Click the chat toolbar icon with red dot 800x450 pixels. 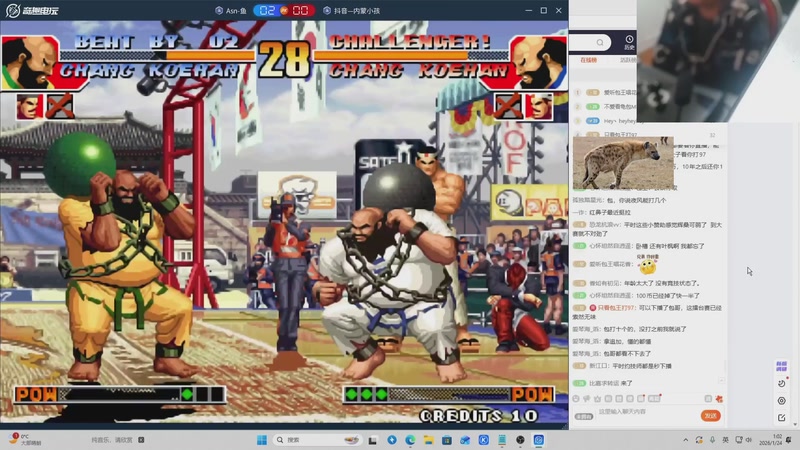pos(641,398)
